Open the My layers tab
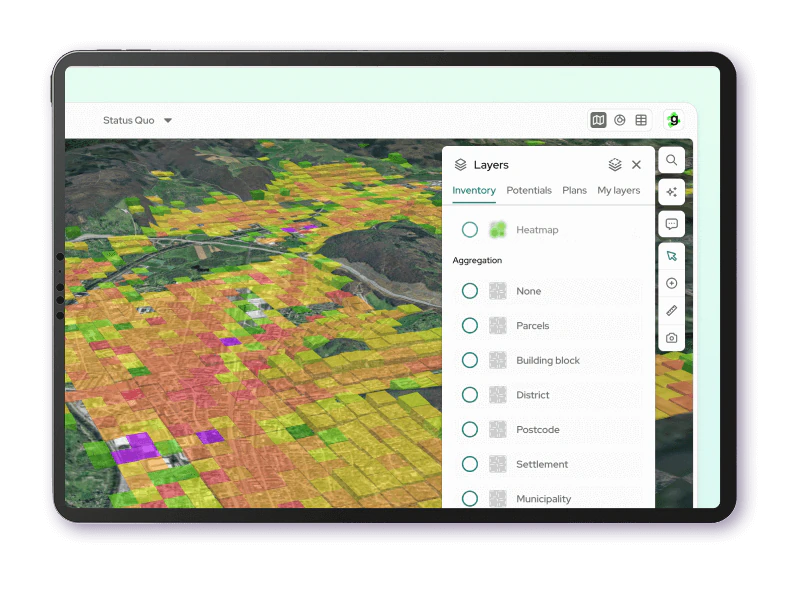This screenshot has height=594, width=798. coord(618,190)
